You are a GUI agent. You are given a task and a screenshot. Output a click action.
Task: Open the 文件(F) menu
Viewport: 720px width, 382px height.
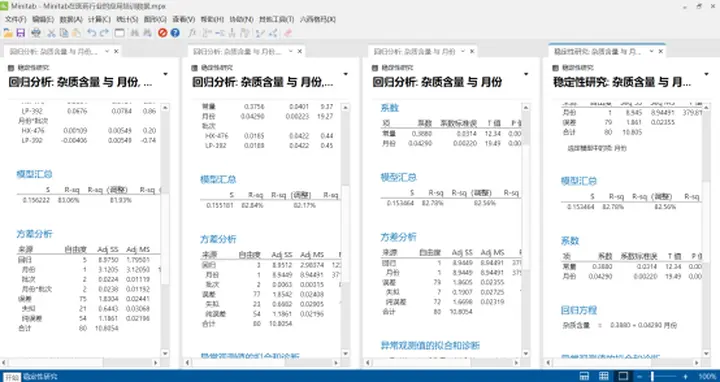[15, 19]
